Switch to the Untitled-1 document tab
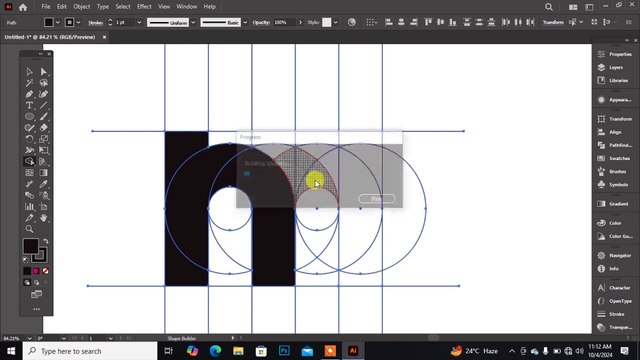Viewport: 640px width, 360px height. 50,37
